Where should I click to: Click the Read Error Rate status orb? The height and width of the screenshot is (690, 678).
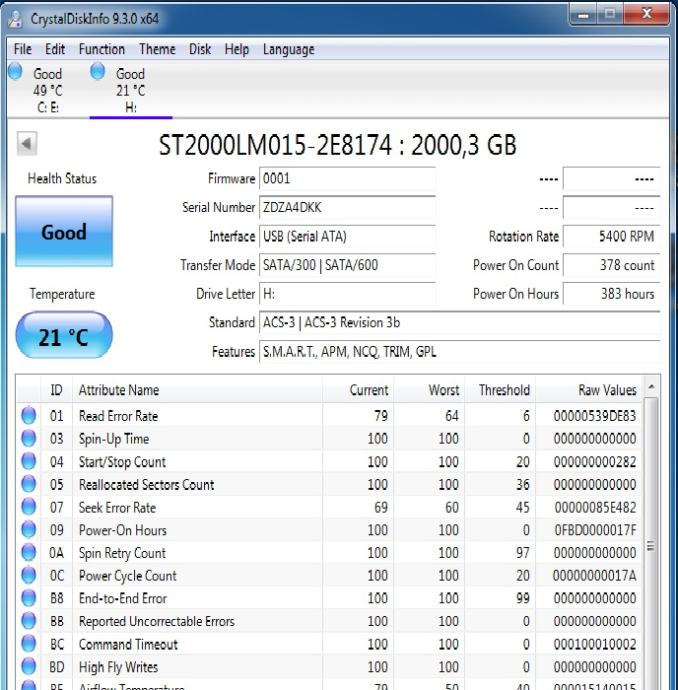coord(29,416)
